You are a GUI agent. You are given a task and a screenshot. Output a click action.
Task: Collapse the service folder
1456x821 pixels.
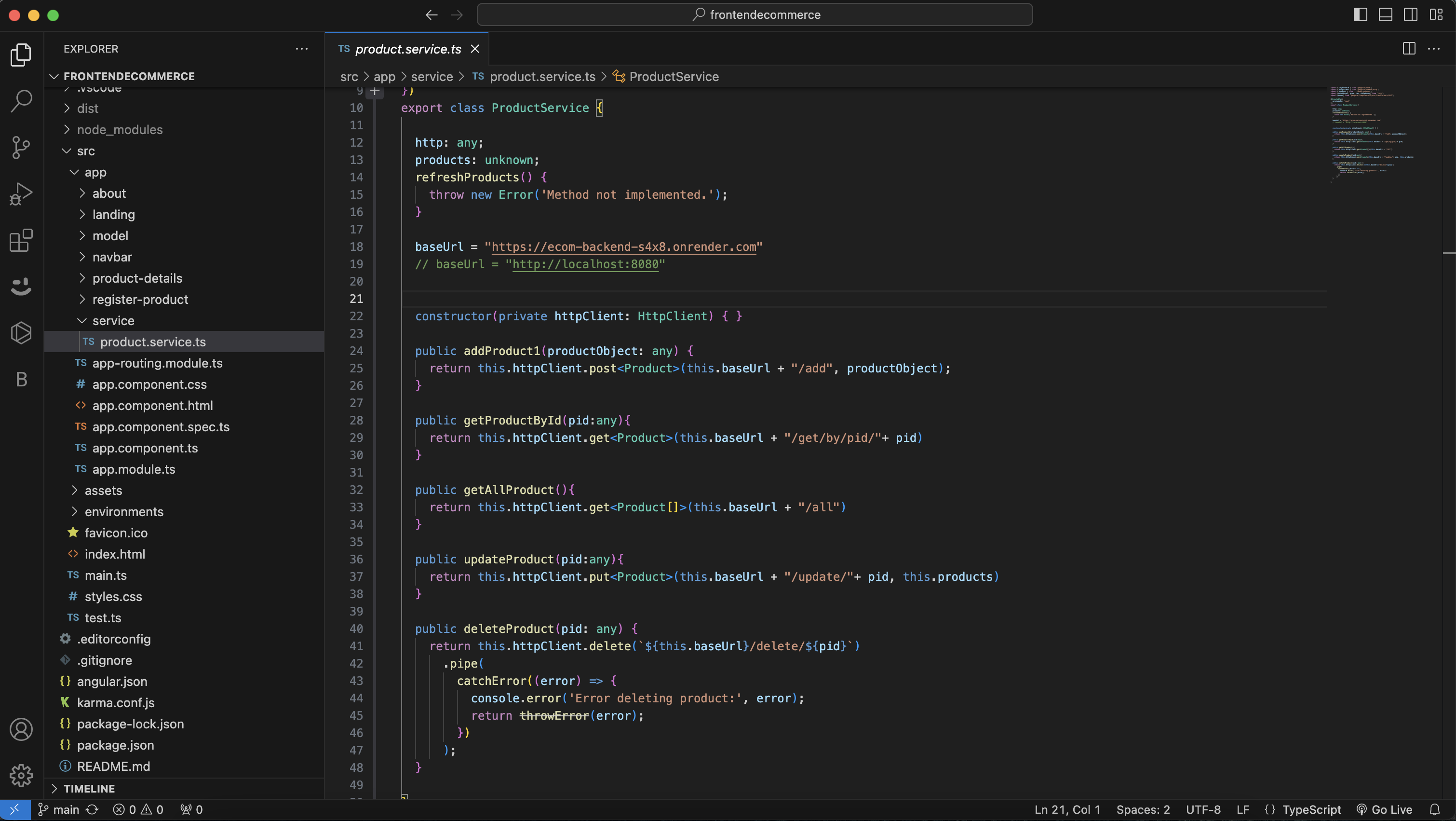[113, 321]
